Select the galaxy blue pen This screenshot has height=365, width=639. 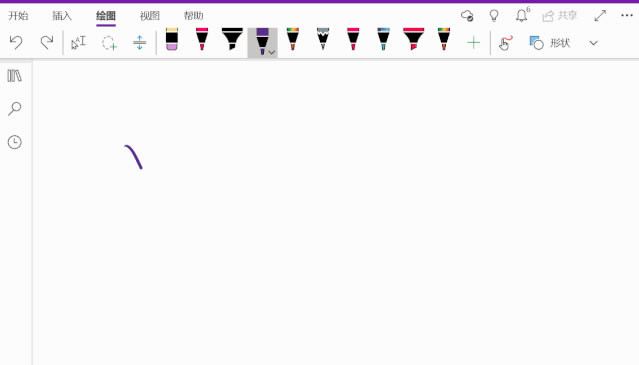pos(383,39)
